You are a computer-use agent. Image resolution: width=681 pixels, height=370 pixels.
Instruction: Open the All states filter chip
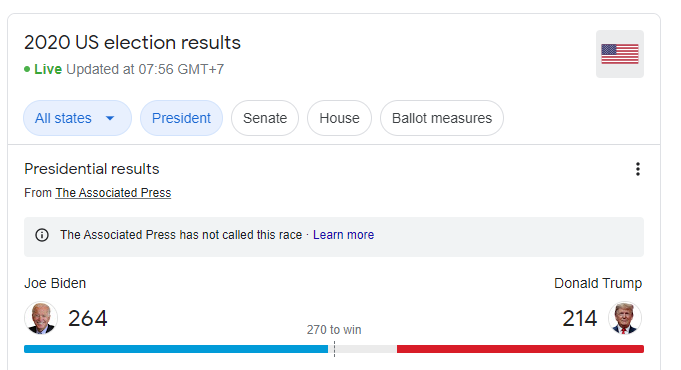coord(77,118)
